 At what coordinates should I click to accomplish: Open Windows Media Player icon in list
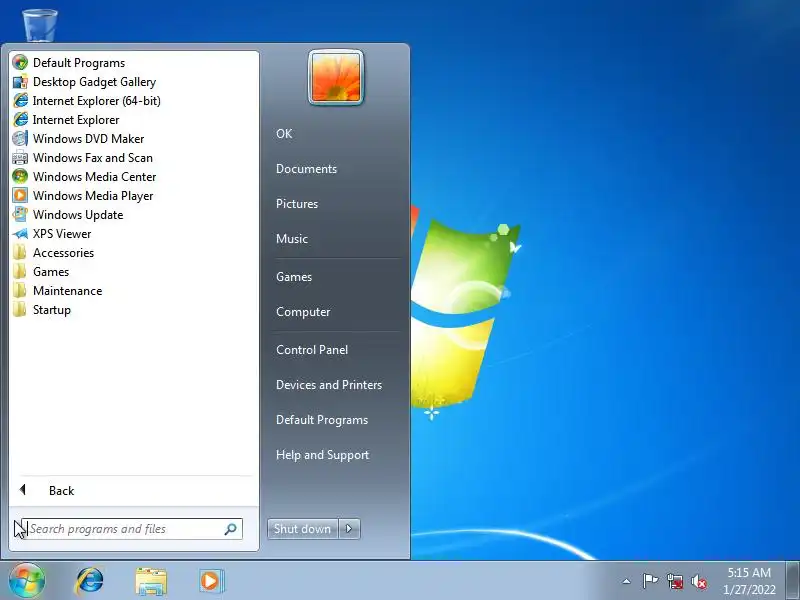point(20,195)
